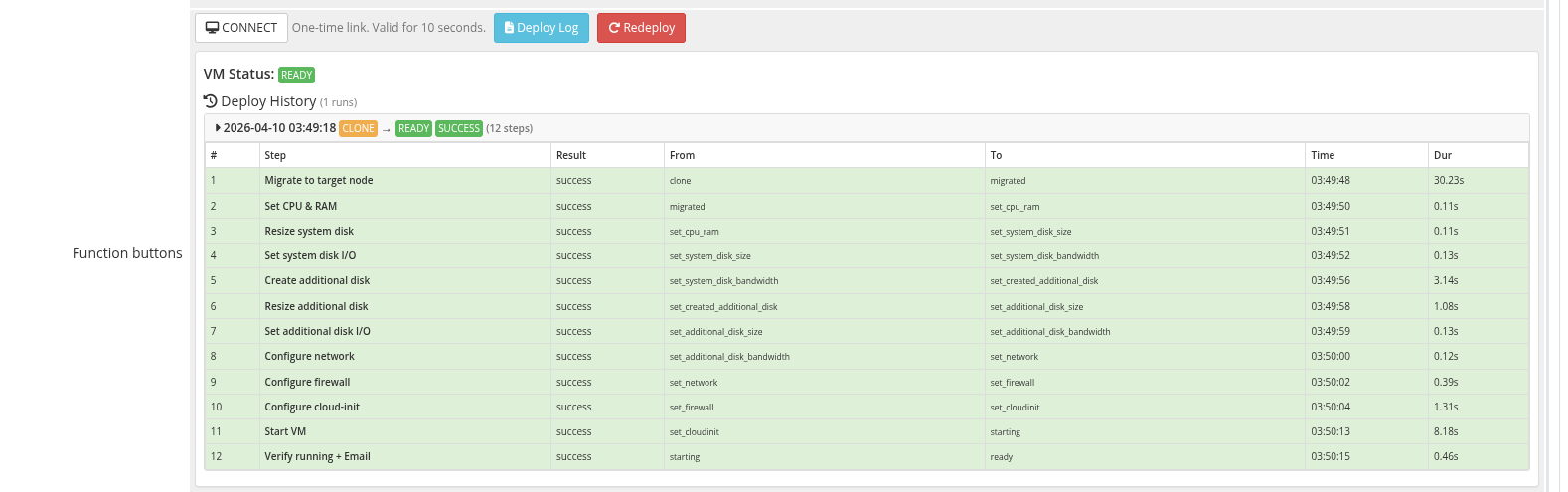This screenshot has height=492, width=1568.
Task: Click the monitor icon on CONNECT
Action: pyautogui.click(x=212, y=28)
